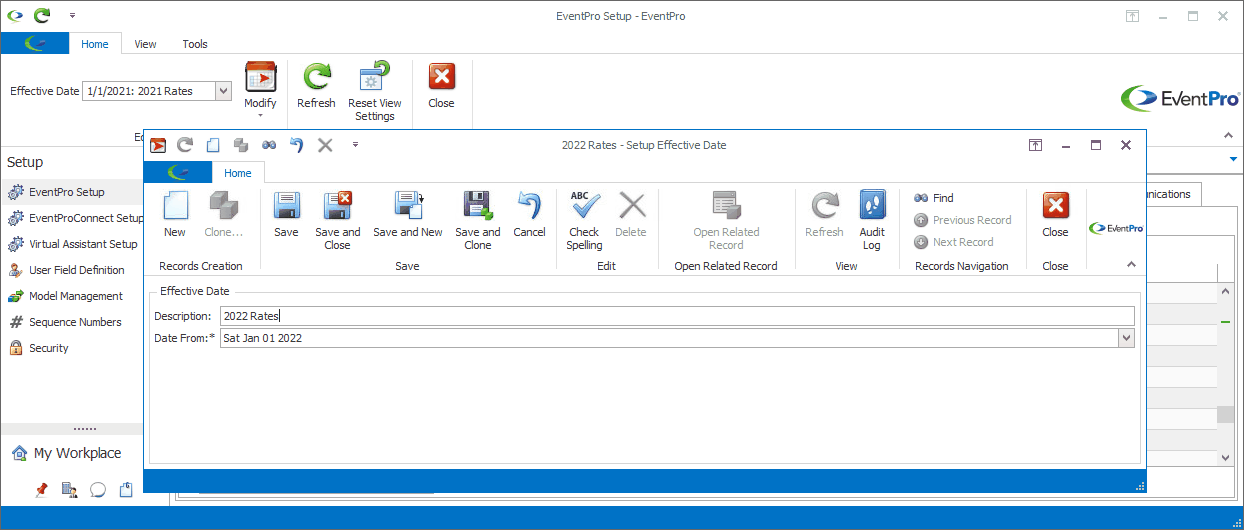Customize dialog quick access toolbar dropdown arrow
Viewport: 1244px width, 530px height.
(355, 145)
